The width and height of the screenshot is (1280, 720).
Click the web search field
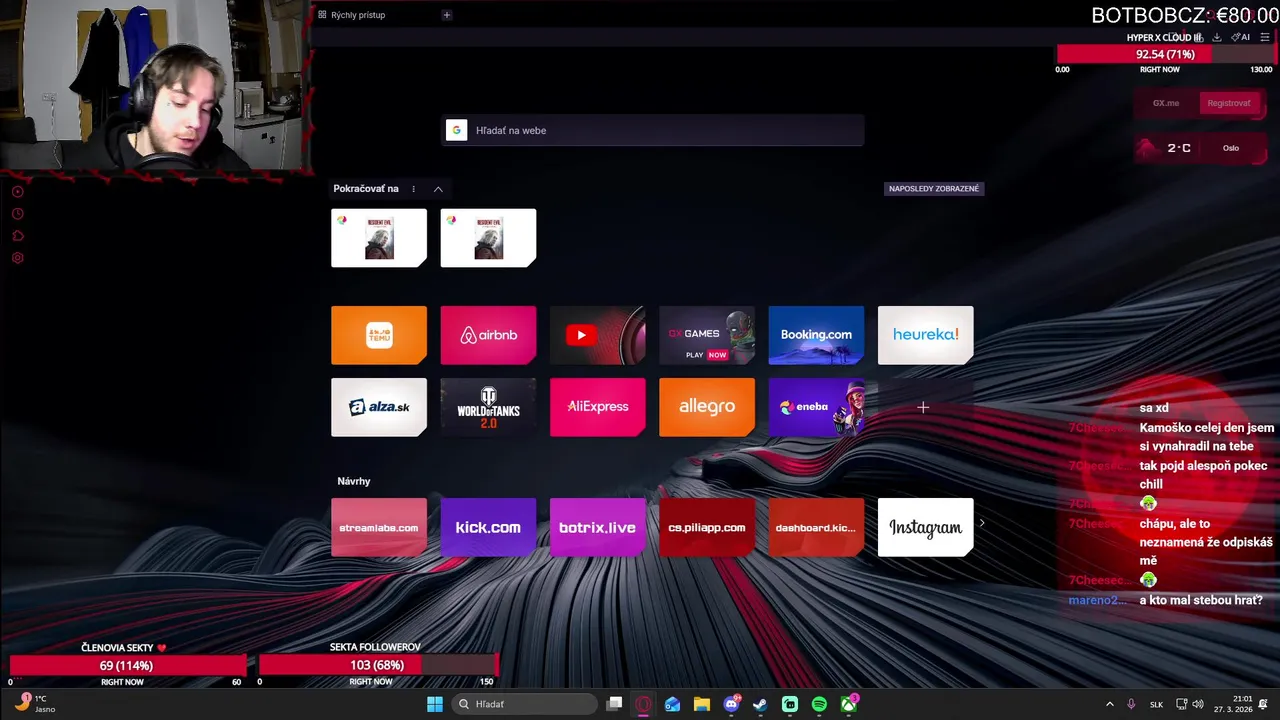[x=653, y=130]
